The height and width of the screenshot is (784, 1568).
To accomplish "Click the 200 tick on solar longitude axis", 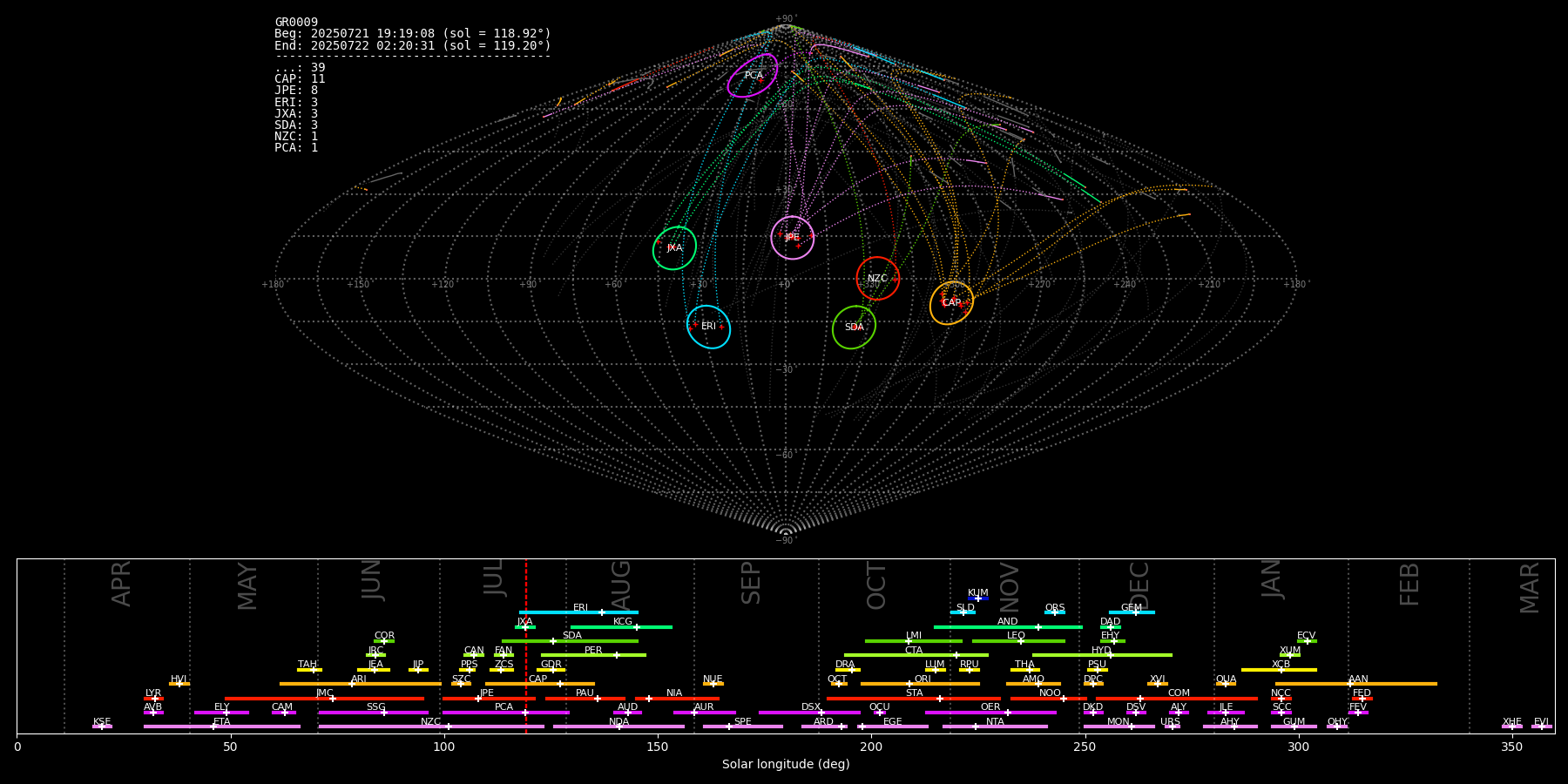I will [871, 747].
